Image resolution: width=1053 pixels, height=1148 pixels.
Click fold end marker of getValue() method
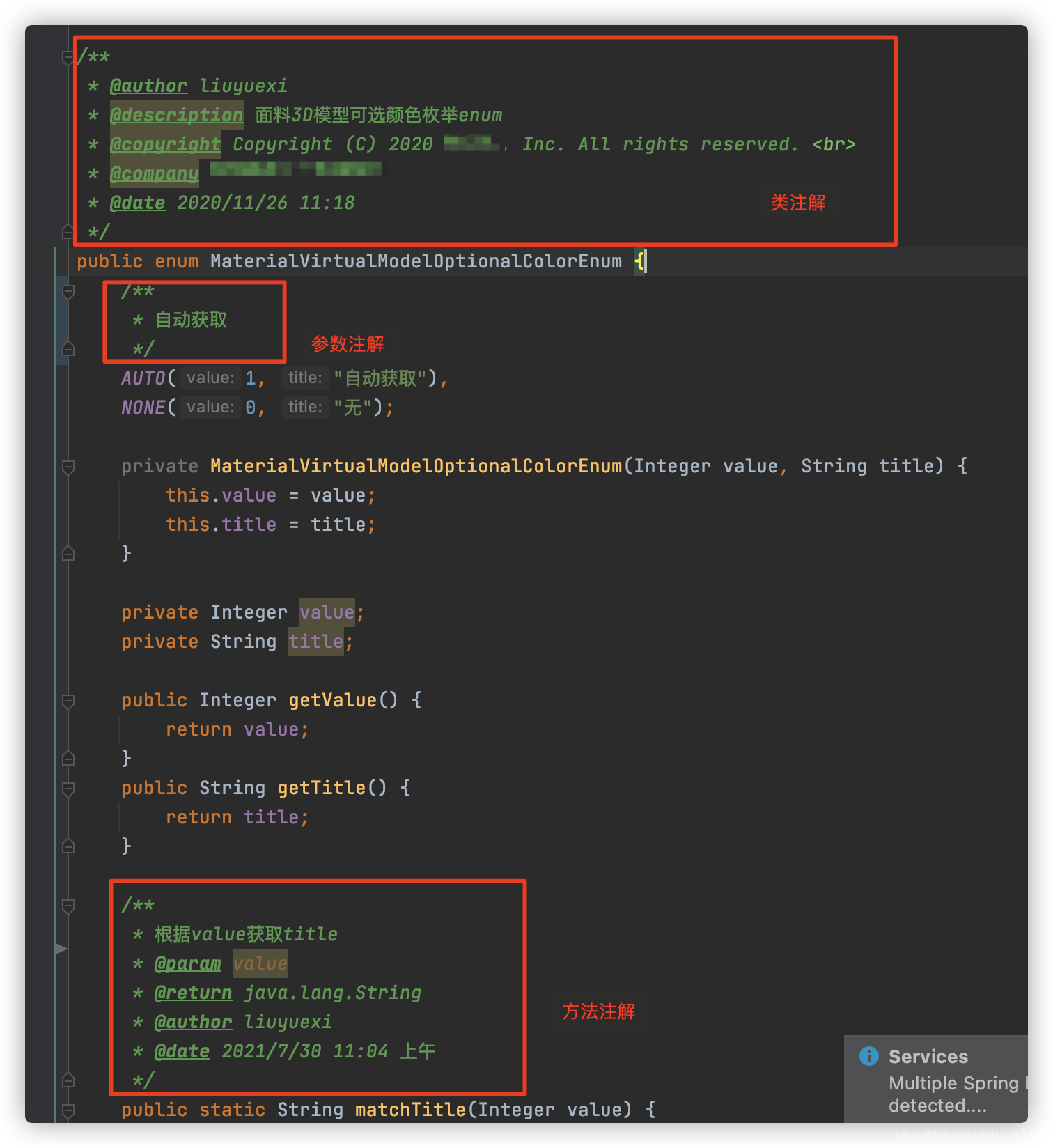tap(68, 759)
